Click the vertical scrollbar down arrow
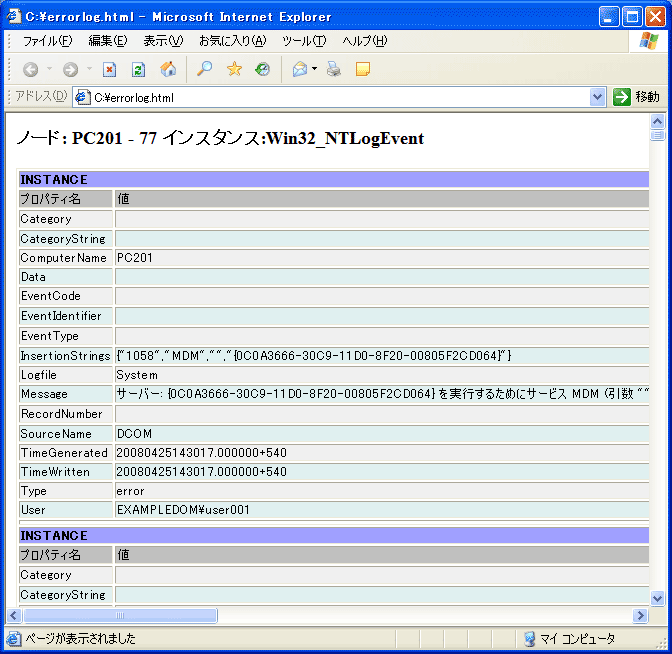 (658, 598)
